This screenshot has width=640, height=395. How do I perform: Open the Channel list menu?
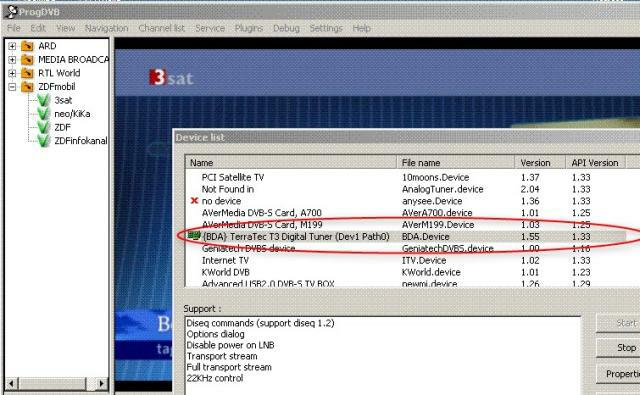(162, 28)
